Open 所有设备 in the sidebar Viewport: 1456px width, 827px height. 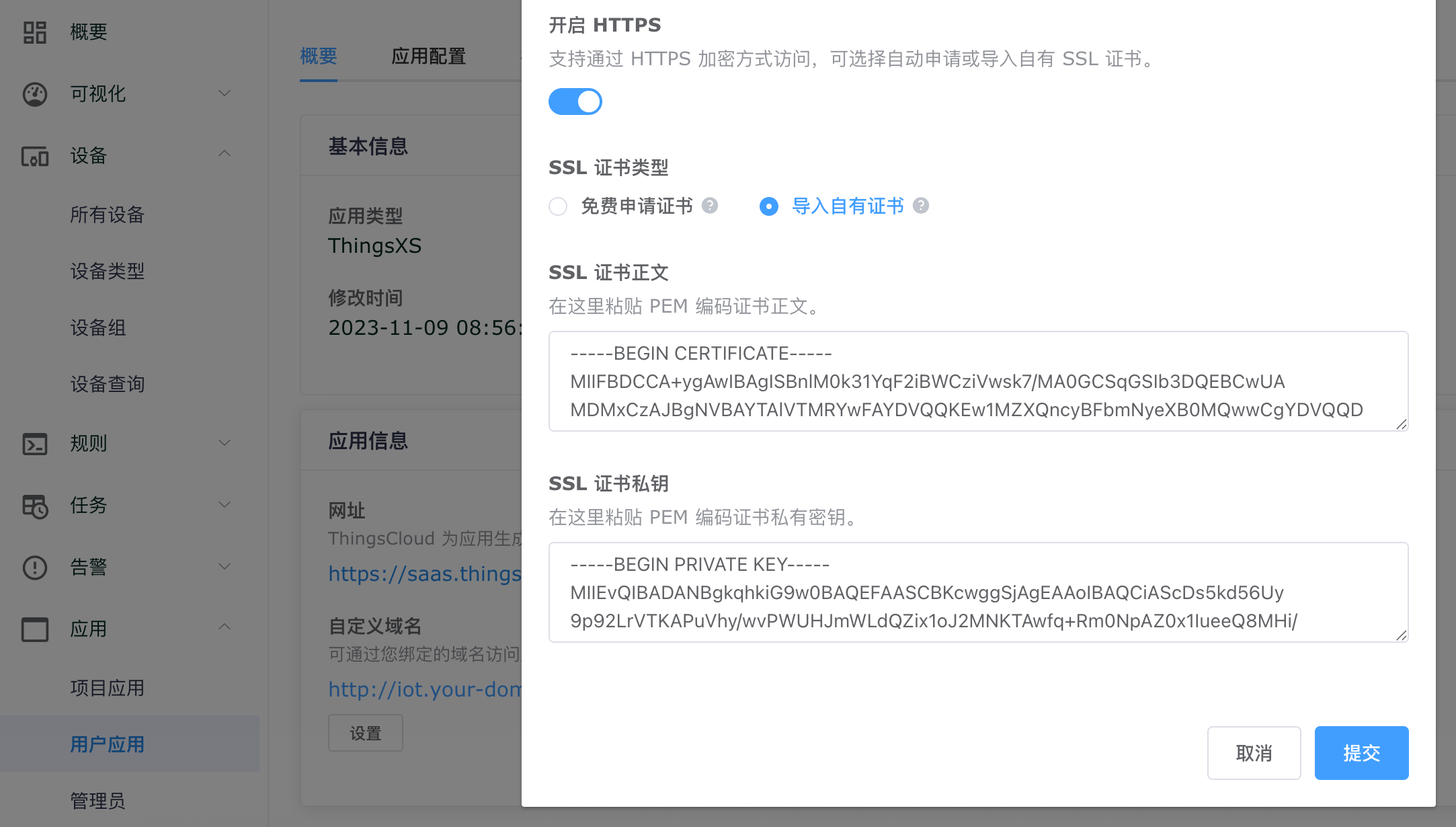tap(108, 215)
